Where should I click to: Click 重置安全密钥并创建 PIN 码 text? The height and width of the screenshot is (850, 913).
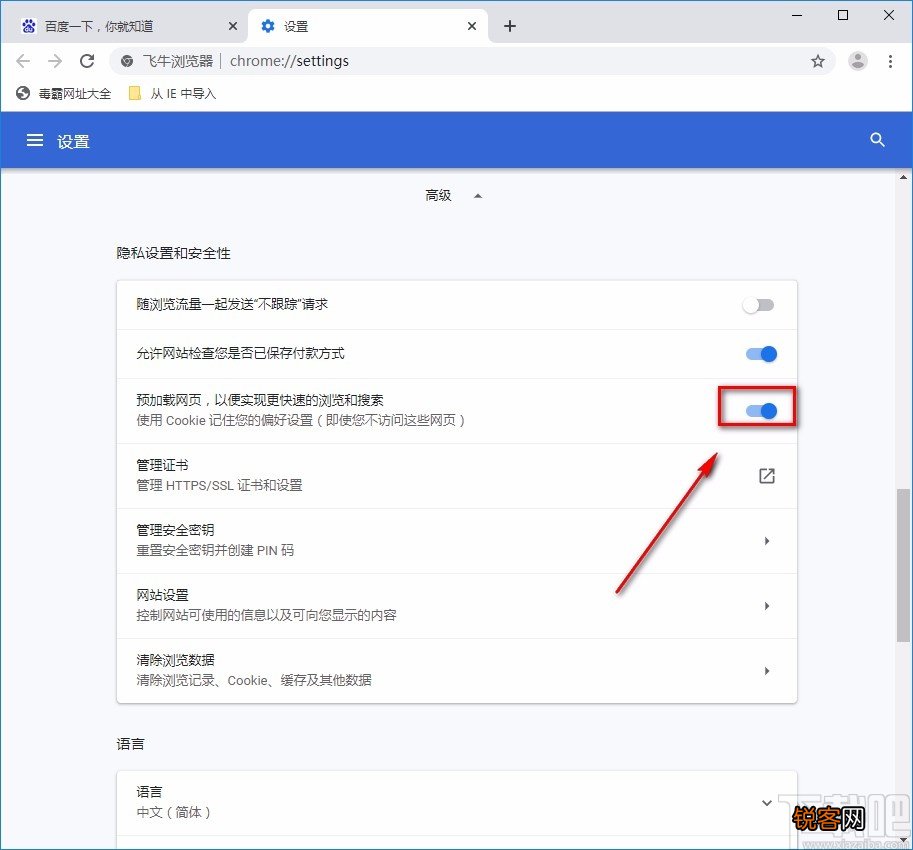coord(215,550)
